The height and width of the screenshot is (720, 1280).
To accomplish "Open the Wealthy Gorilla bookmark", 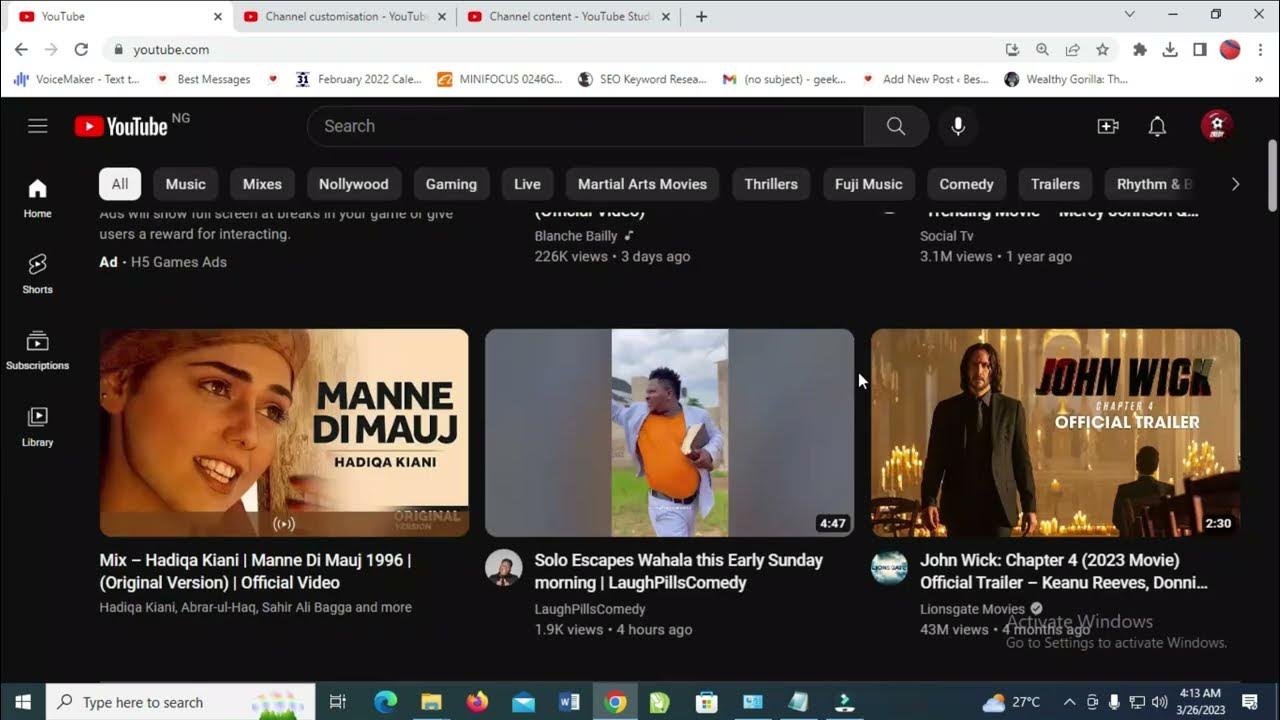I will [x=1066, y=79].
